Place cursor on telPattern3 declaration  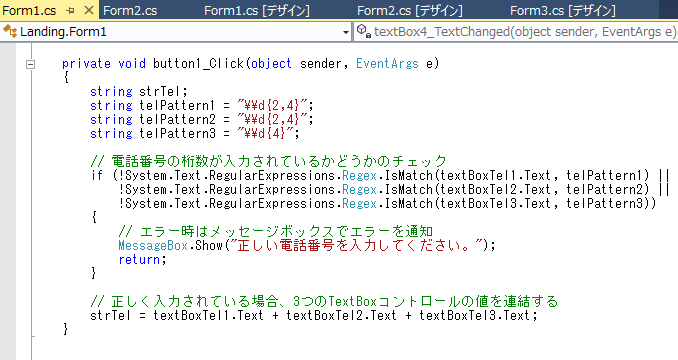point(195,134)
